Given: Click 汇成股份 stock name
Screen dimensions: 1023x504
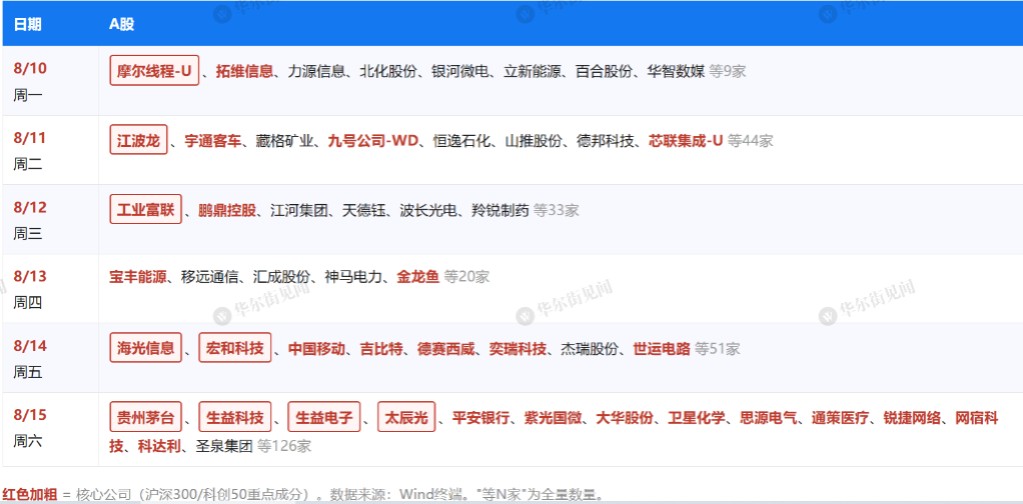Looking at the screenshot, I should tap(282, 276).
